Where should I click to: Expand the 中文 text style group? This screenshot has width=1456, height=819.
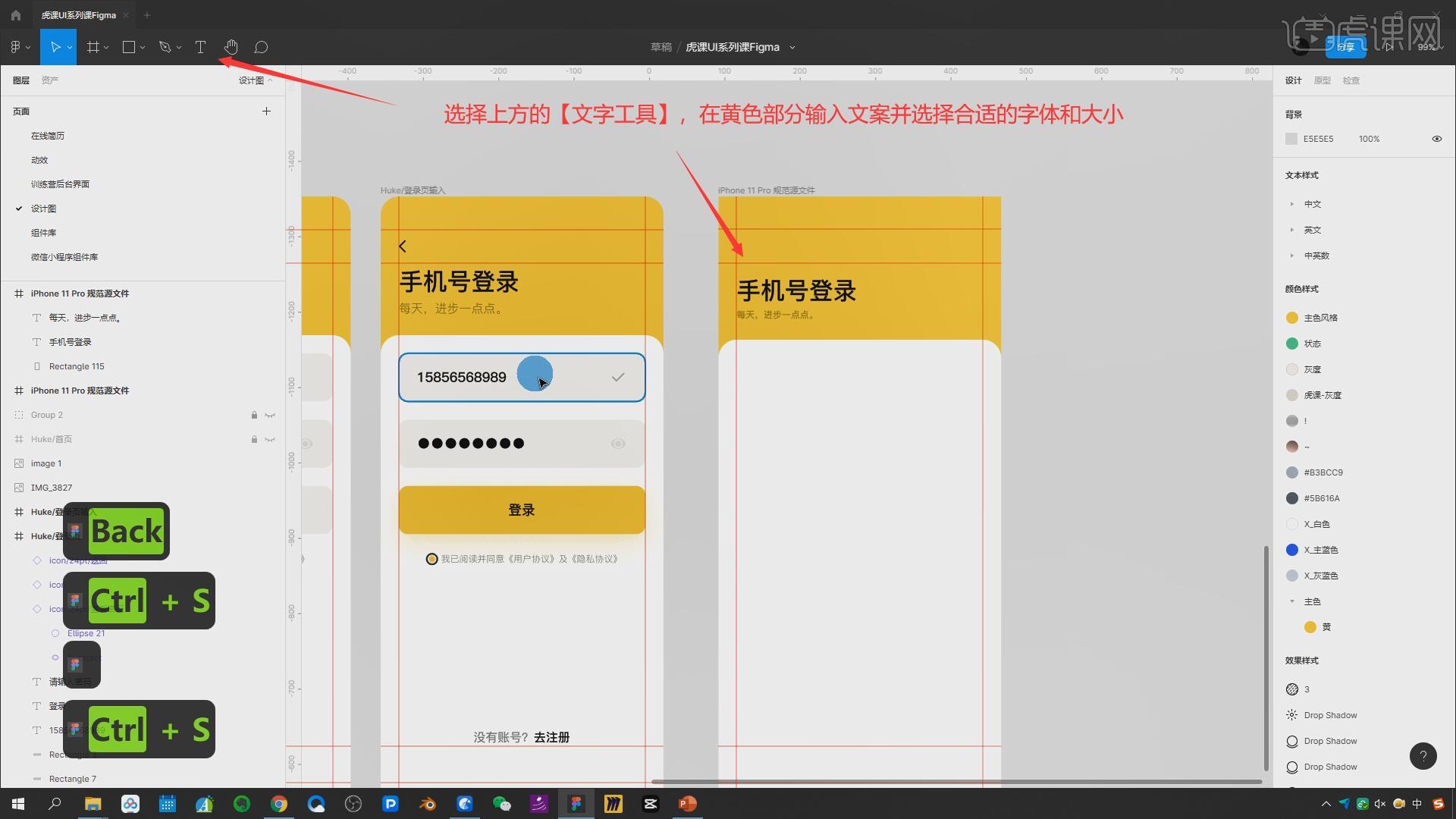click(1291, 204)
